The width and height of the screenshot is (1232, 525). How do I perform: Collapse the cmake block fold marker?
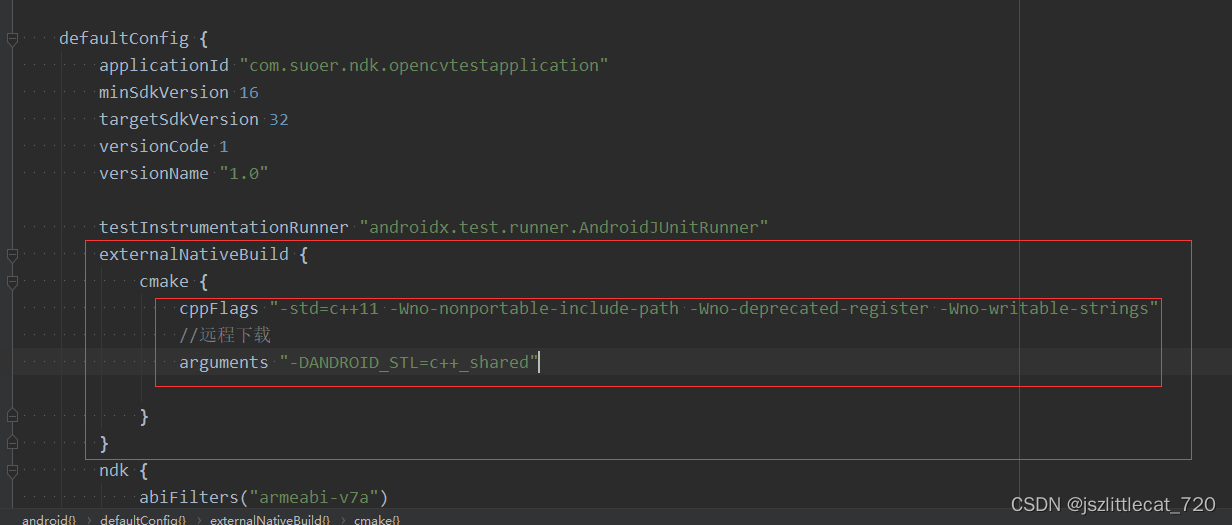pos(12,282)
